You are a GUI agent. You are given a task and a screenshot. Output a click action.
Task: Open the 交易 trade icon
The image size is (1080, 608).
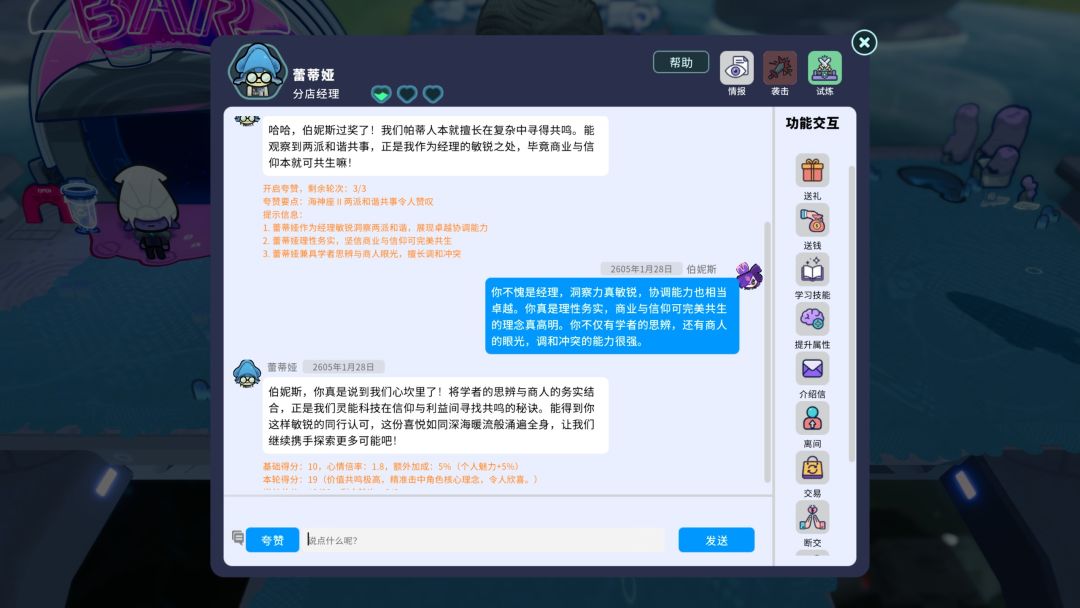tap(812, 468)
